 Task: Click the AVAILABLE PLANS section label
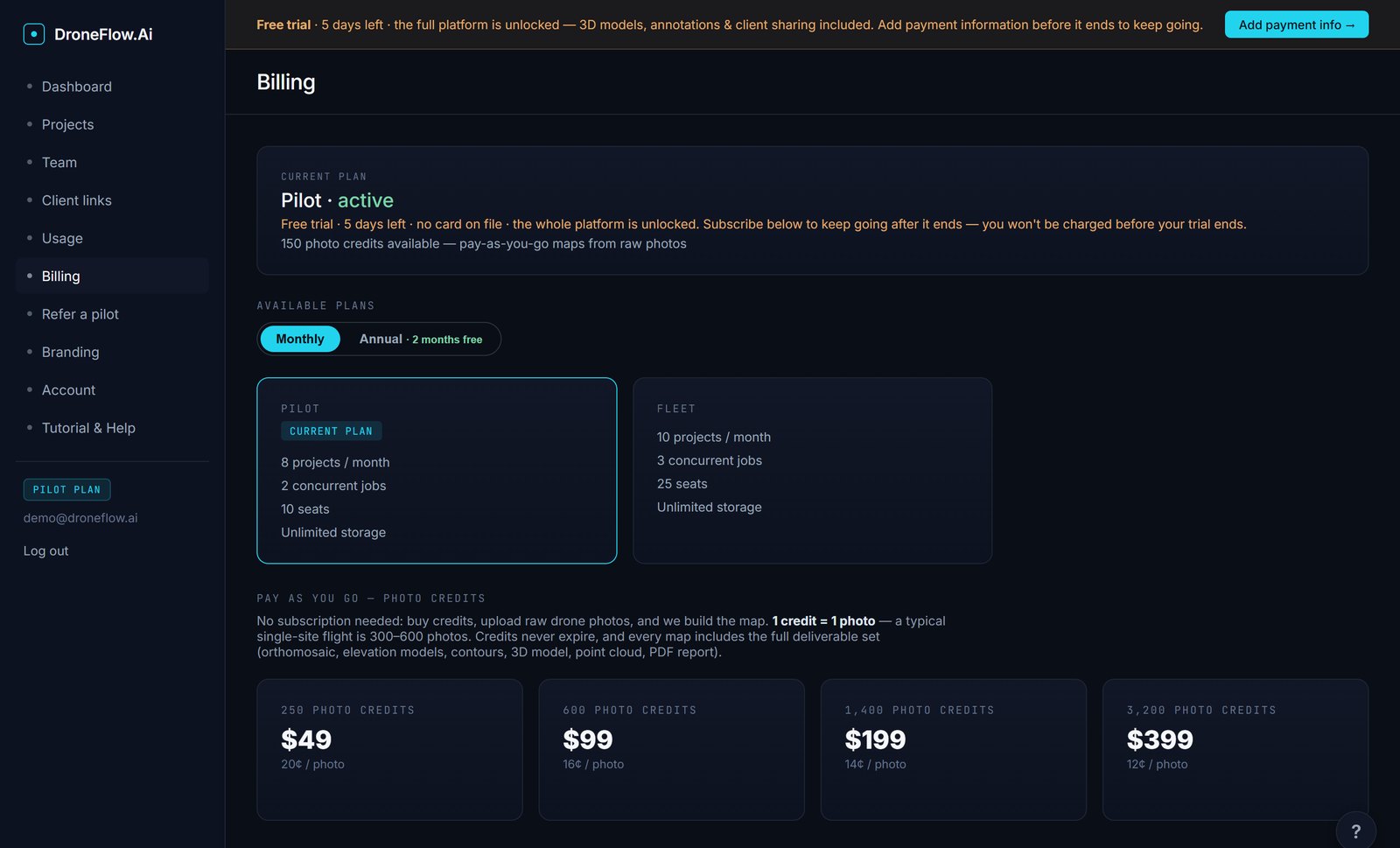(316, 306)
